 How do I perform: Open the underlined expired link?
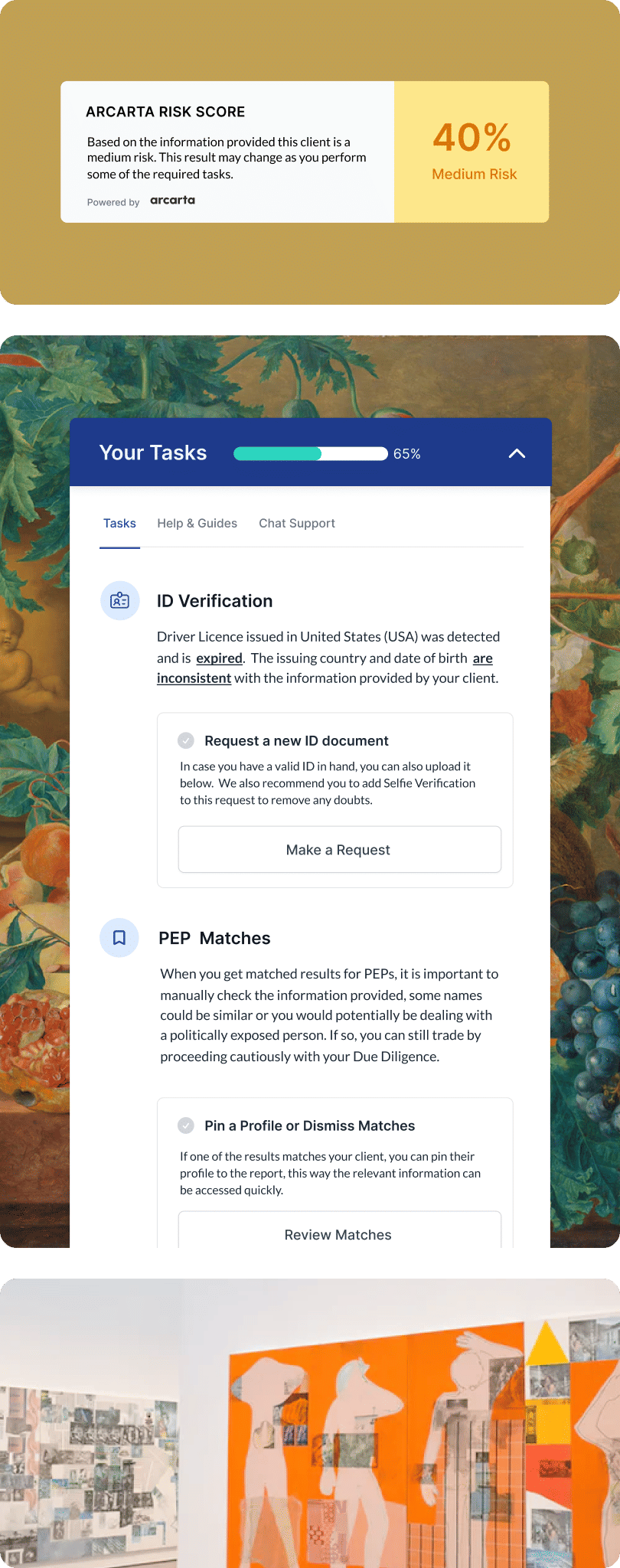pyautogui.click(x=220, y=658)
